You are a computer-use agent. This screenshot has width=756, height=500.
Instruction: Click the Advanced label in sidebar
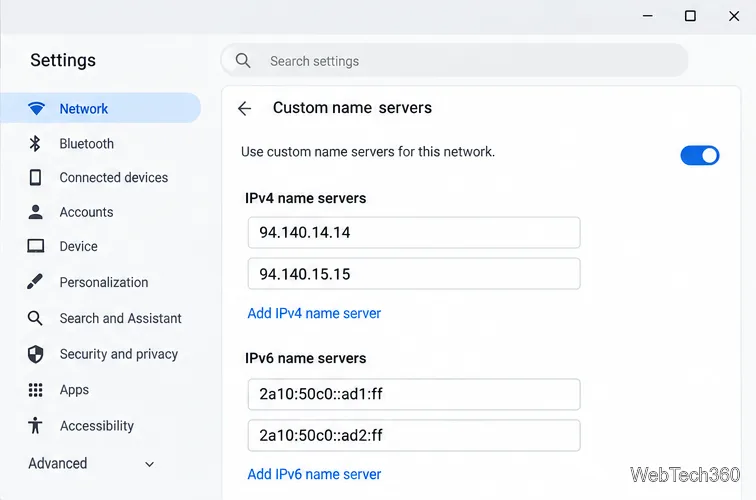pos(58,463)
